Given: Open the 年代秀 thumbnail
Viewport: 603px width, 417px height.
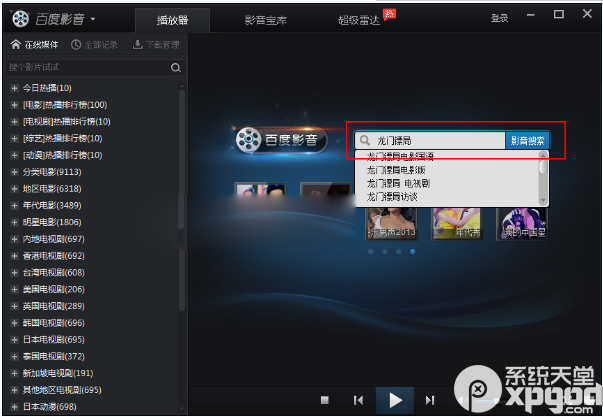Looking at the screenshot, I should (x=456, y=224).
